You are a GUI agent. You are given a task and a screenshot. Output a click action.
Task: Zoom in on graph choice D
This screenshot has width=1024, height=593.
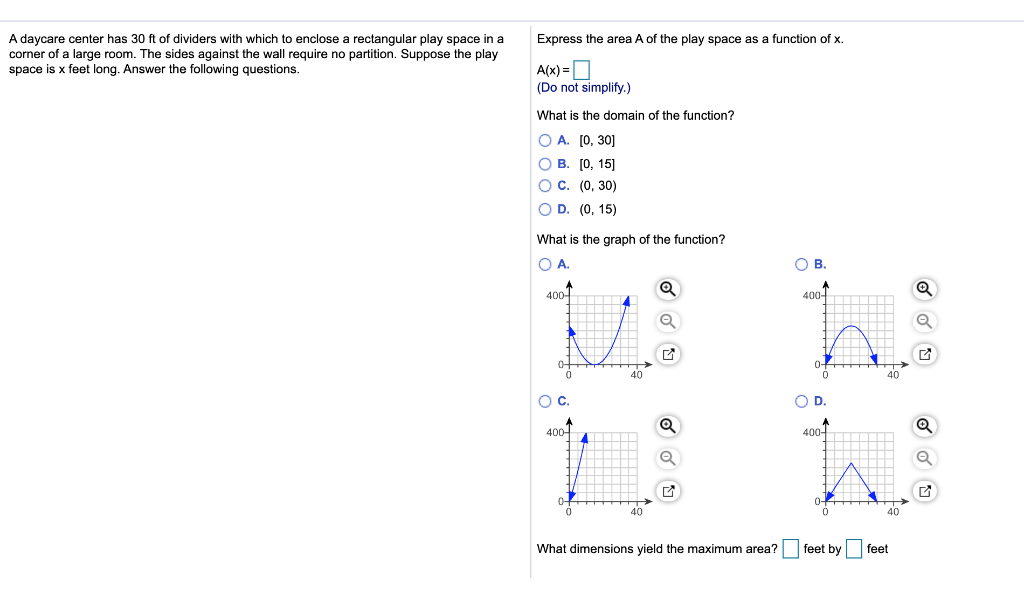[924, 425]
